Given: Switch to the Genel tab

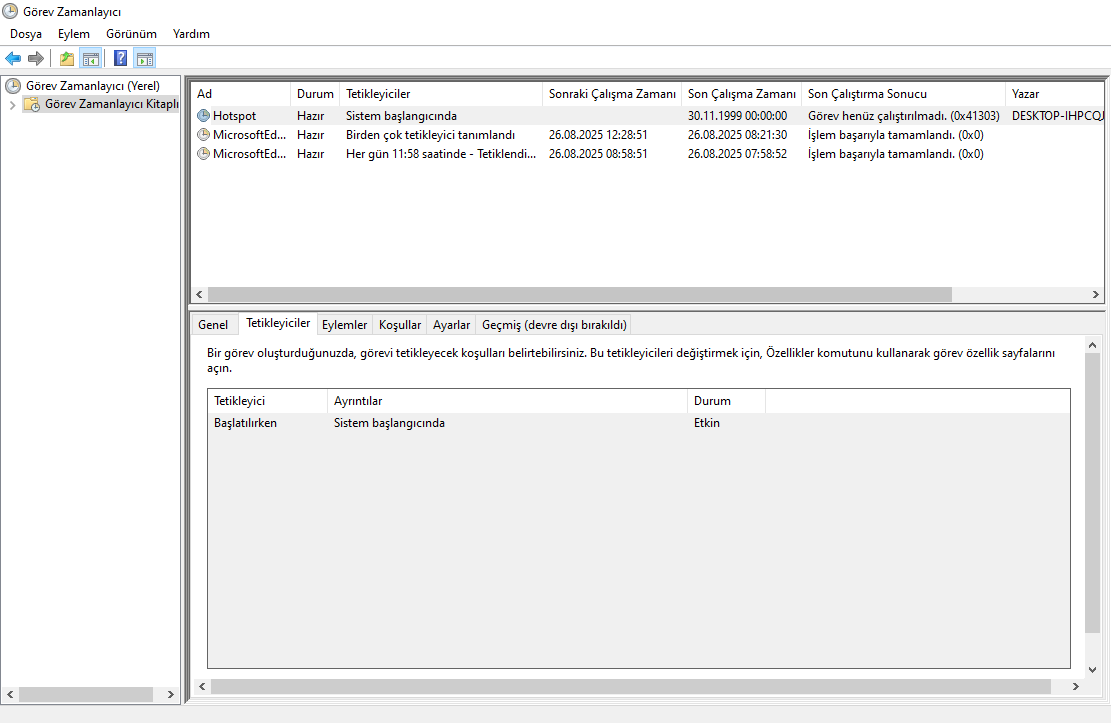Looking at the screenshot, I should (x=213, y=325).
